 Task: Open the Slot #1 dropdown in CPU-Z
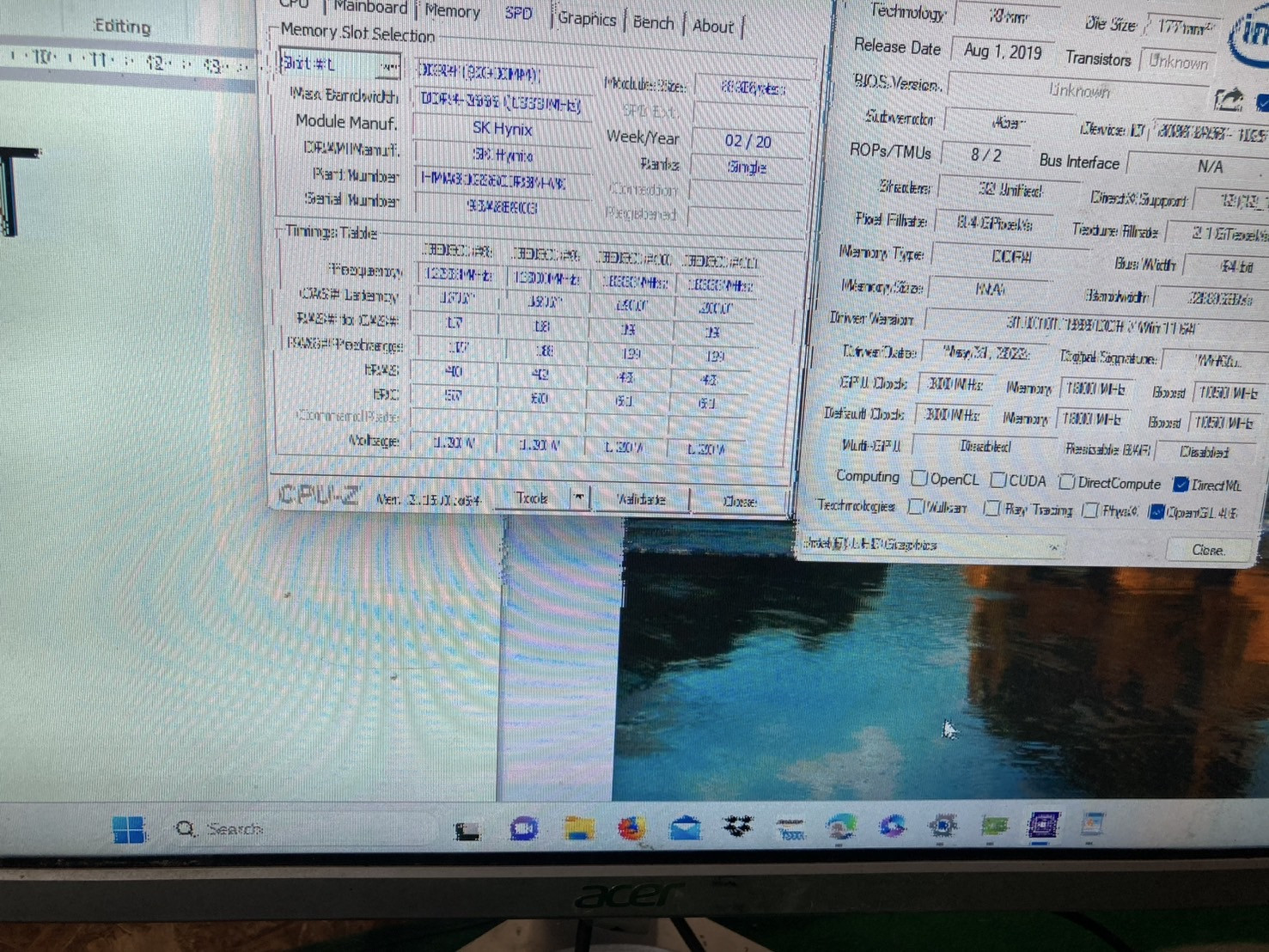(340, 64)
